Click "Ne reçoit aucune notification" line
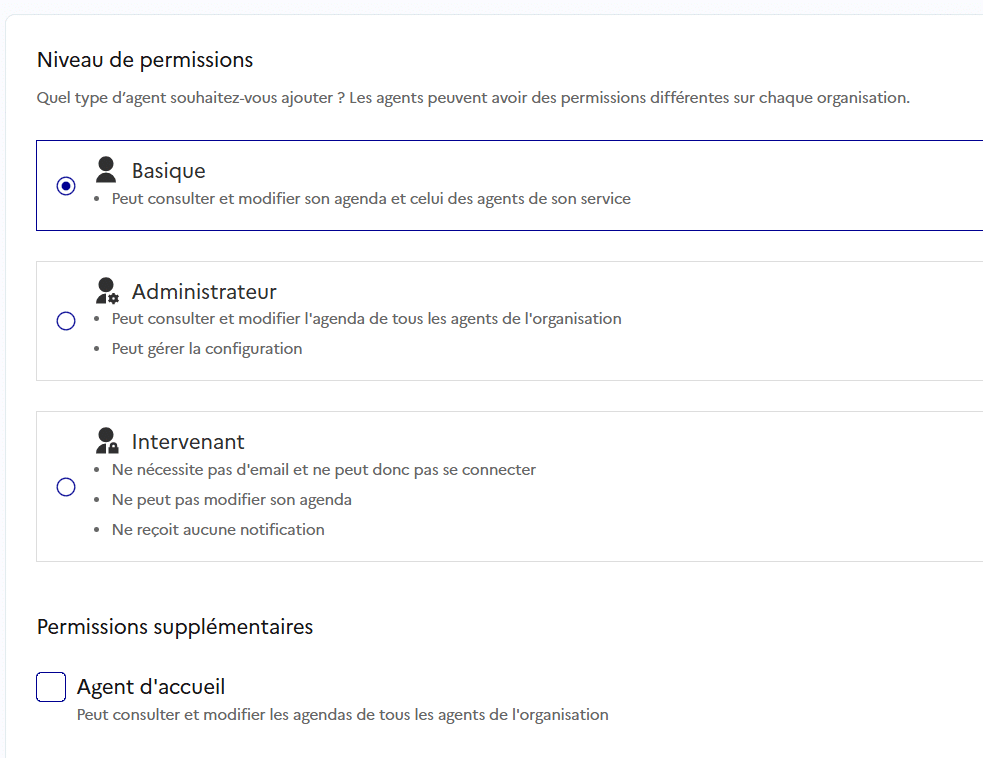 [218, 530]
